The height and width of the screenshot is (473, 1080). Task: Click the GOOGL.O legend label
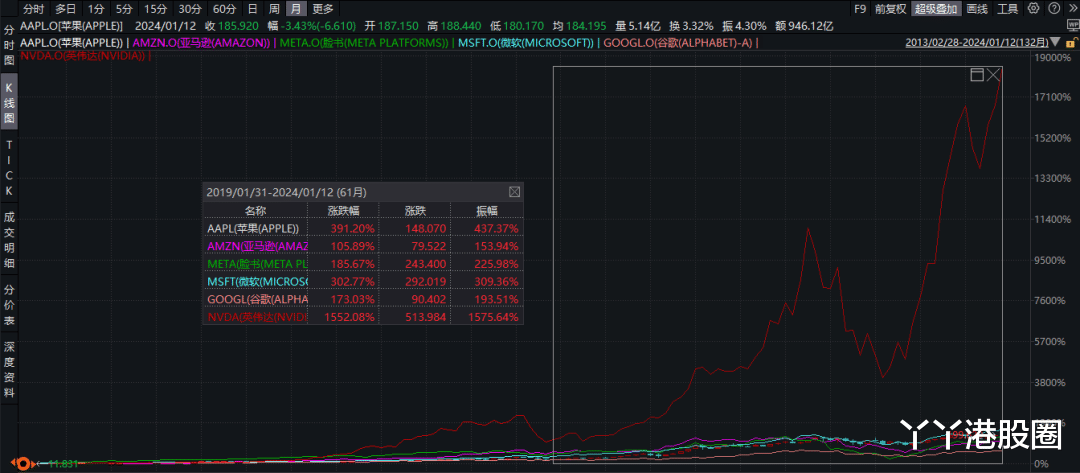[x=678, y=43]
